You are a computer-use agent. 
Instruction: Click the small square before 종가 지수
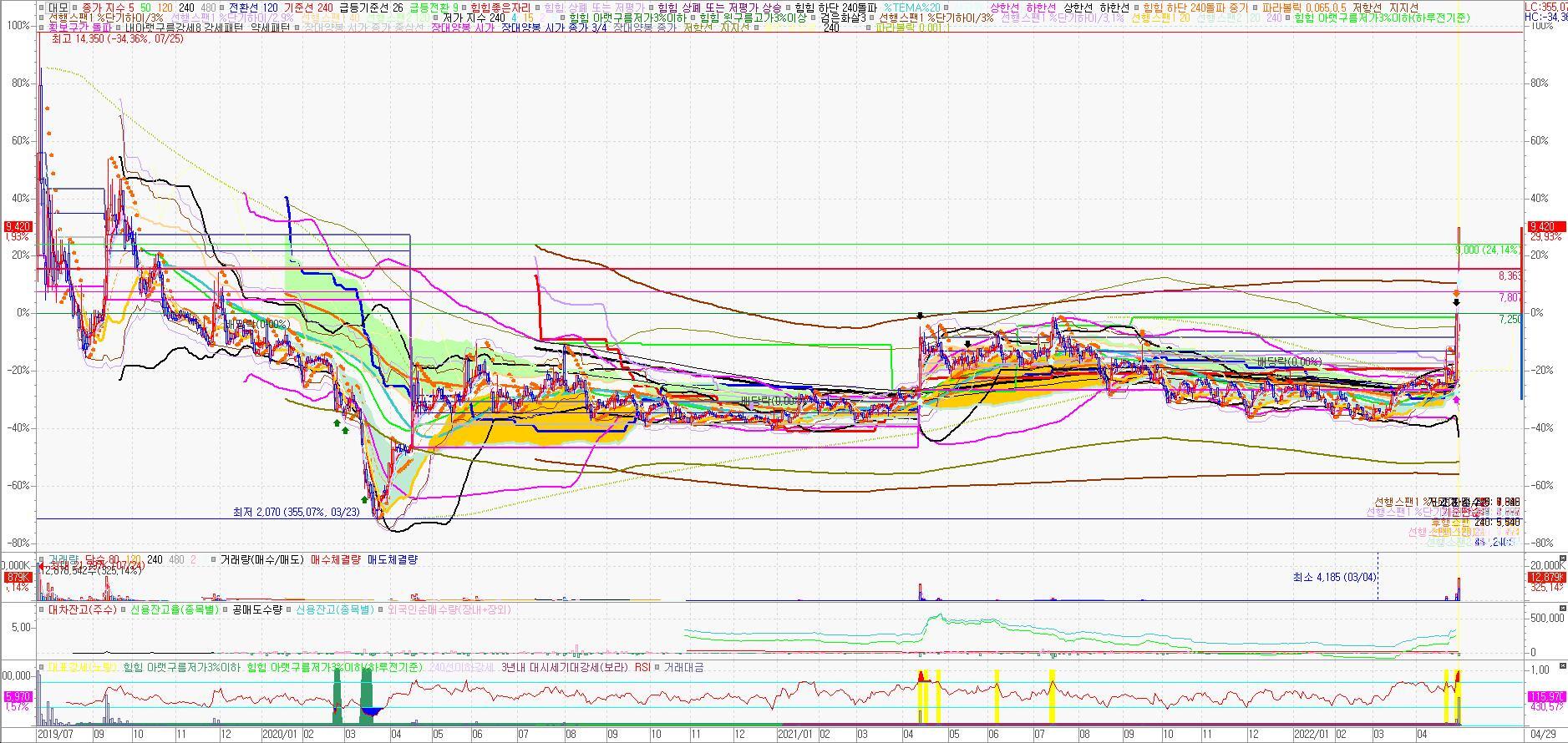tap(75, 7)
